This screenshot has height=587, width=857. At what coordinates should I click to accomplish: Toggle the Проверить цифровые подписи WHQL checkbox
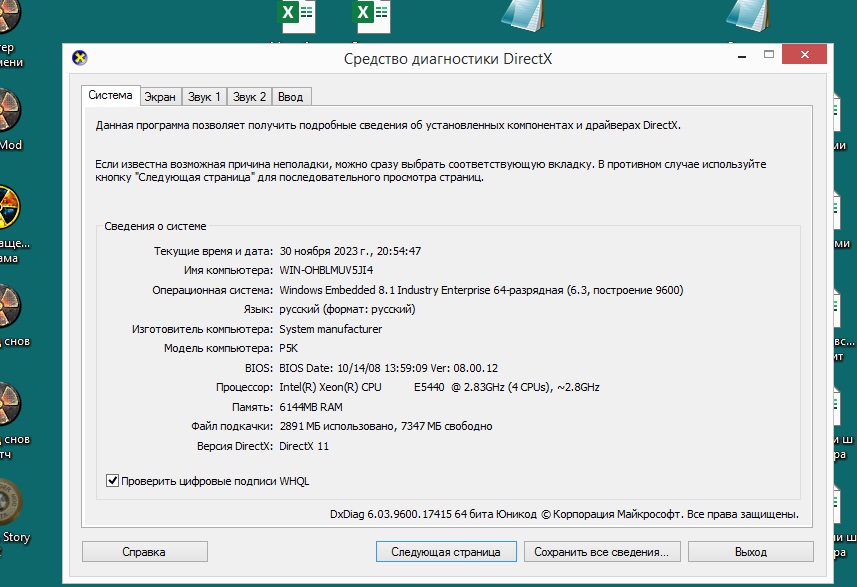[112, 480]
